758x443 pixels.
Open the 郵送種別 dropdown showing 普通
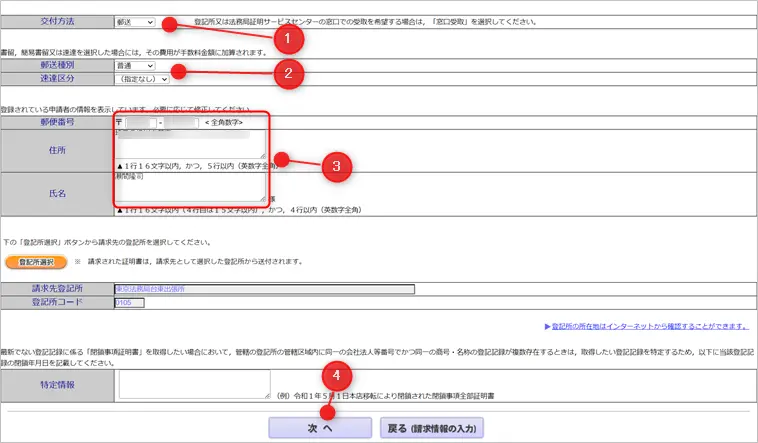(x=137, y=66)
